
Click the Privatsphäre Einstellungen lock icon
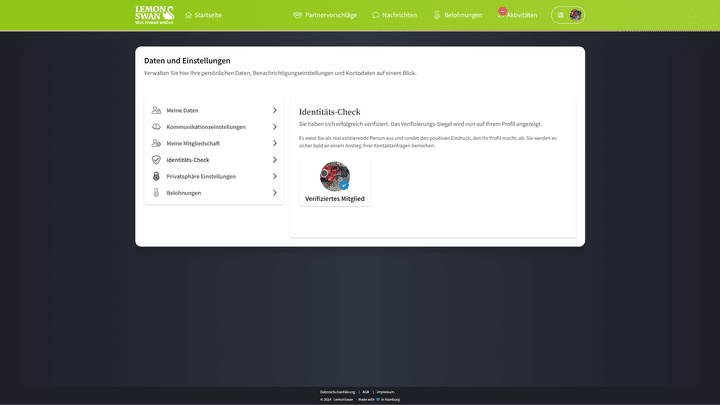pos(156,176)
